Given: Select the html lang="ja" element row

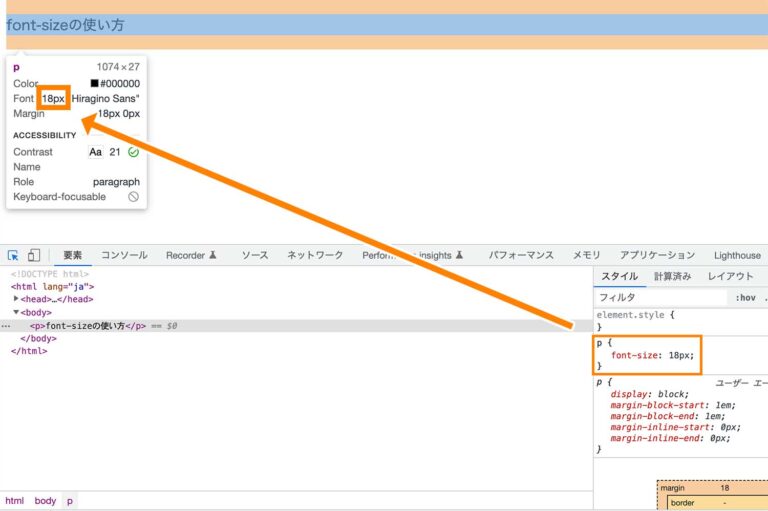Looking at the screenshot, I should [x=53, y=286].
